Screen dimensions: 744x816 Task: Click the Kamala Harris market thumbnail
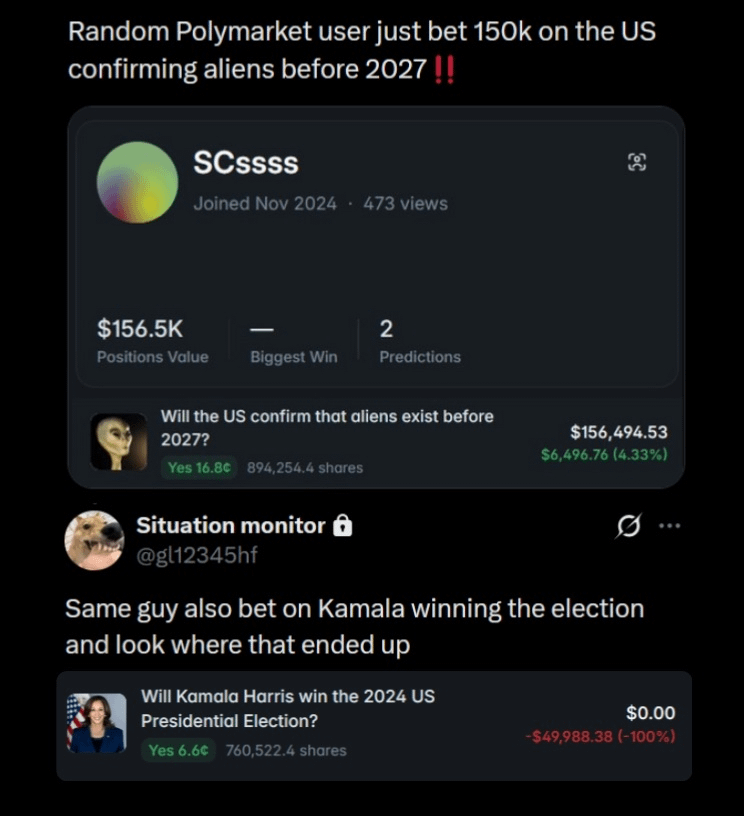coord(96,723)
